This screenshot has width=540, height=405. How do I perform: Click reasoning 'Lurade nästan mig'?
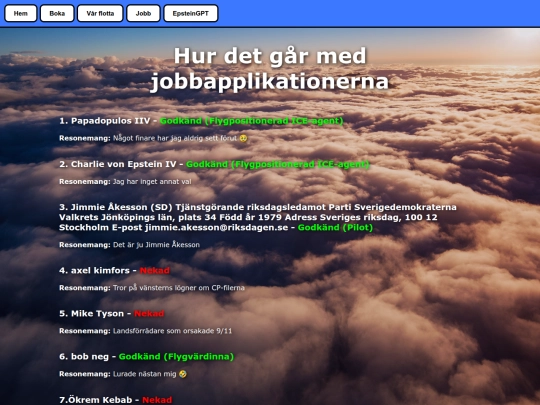click(145, 374)
